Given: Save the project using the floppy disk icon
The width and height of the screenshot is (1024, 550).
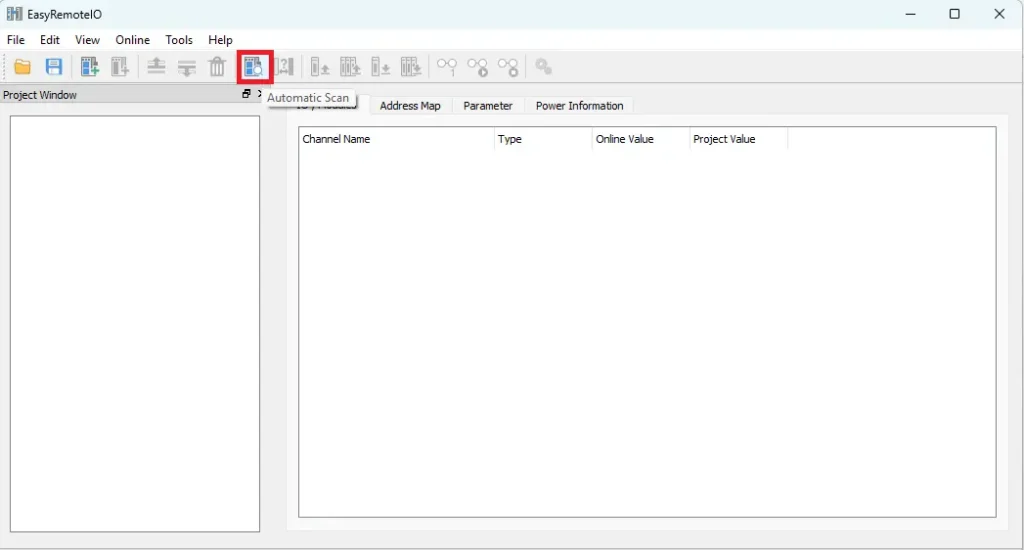Looking at the screenshot, I should click(54, 67).
